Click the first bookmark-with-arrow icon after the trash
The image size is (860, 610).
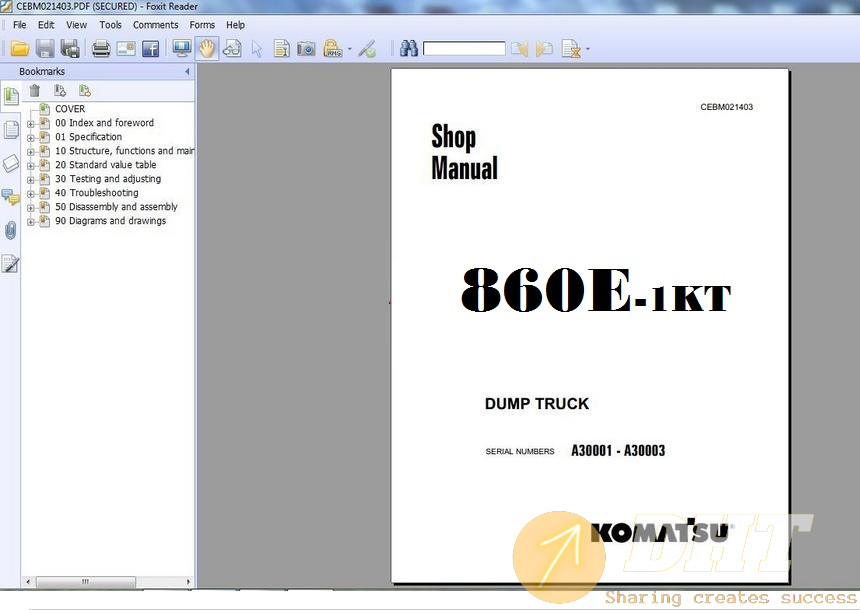60,91
